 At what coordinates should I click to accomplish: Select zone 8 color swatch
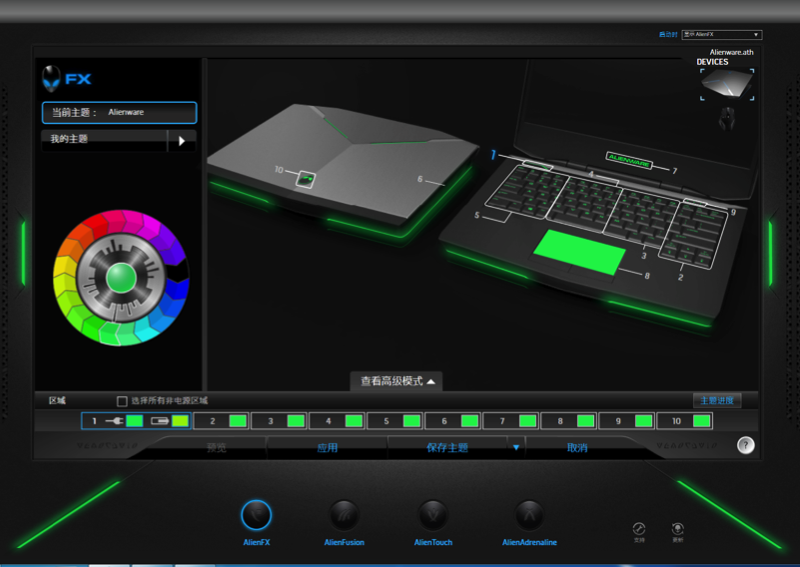click(x=586, y=421)
